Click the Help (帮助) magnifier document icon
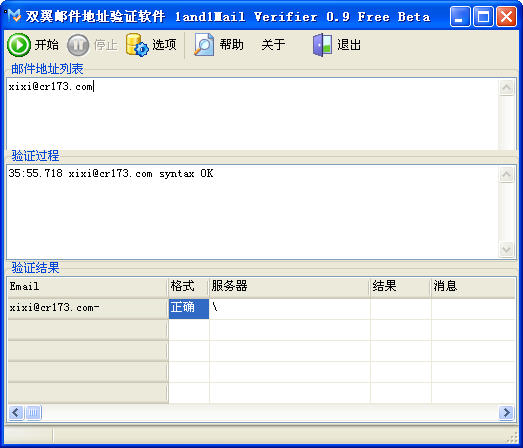The height and width of the screenshot is (448, 523). (204, 45)
